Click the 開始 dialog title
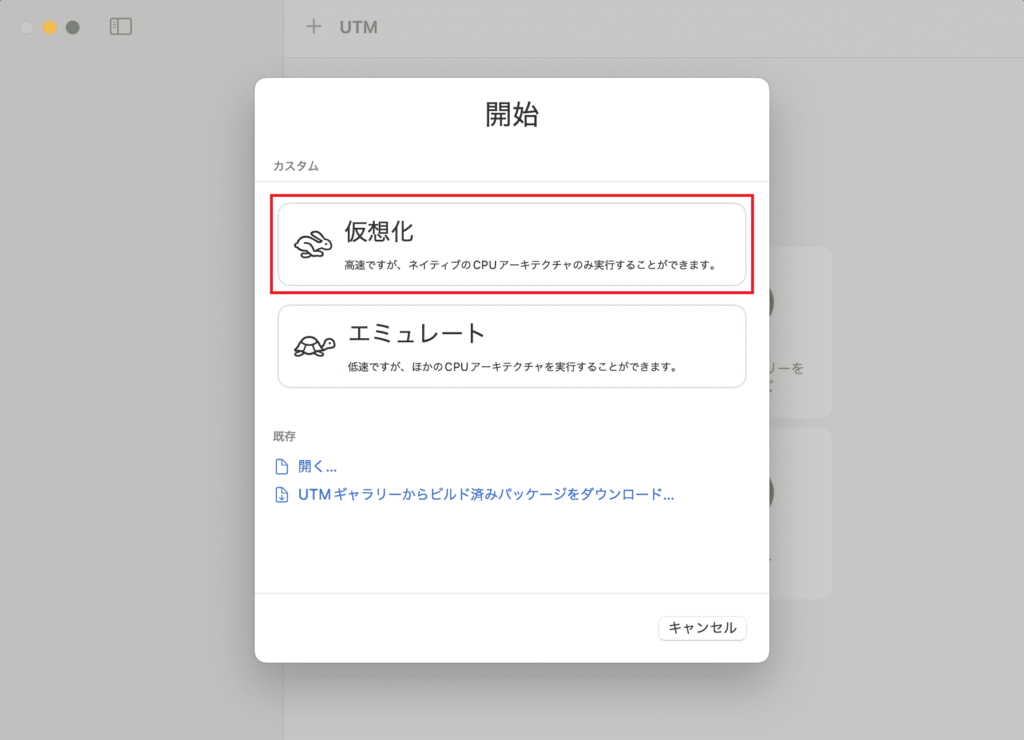This screenshot has height=740, width=1024. (x=511, y=114)
